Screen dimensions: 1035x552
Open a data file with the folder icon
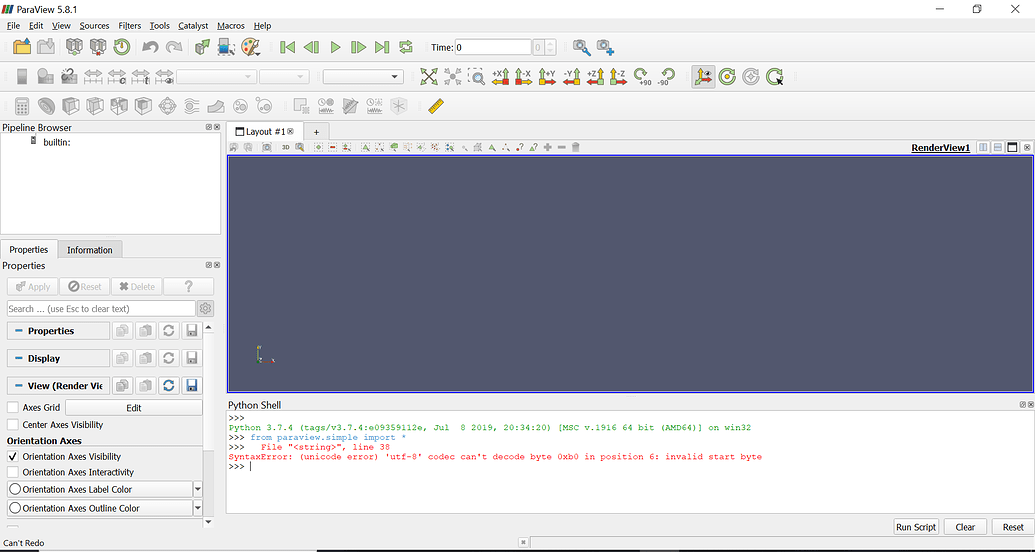22,47
